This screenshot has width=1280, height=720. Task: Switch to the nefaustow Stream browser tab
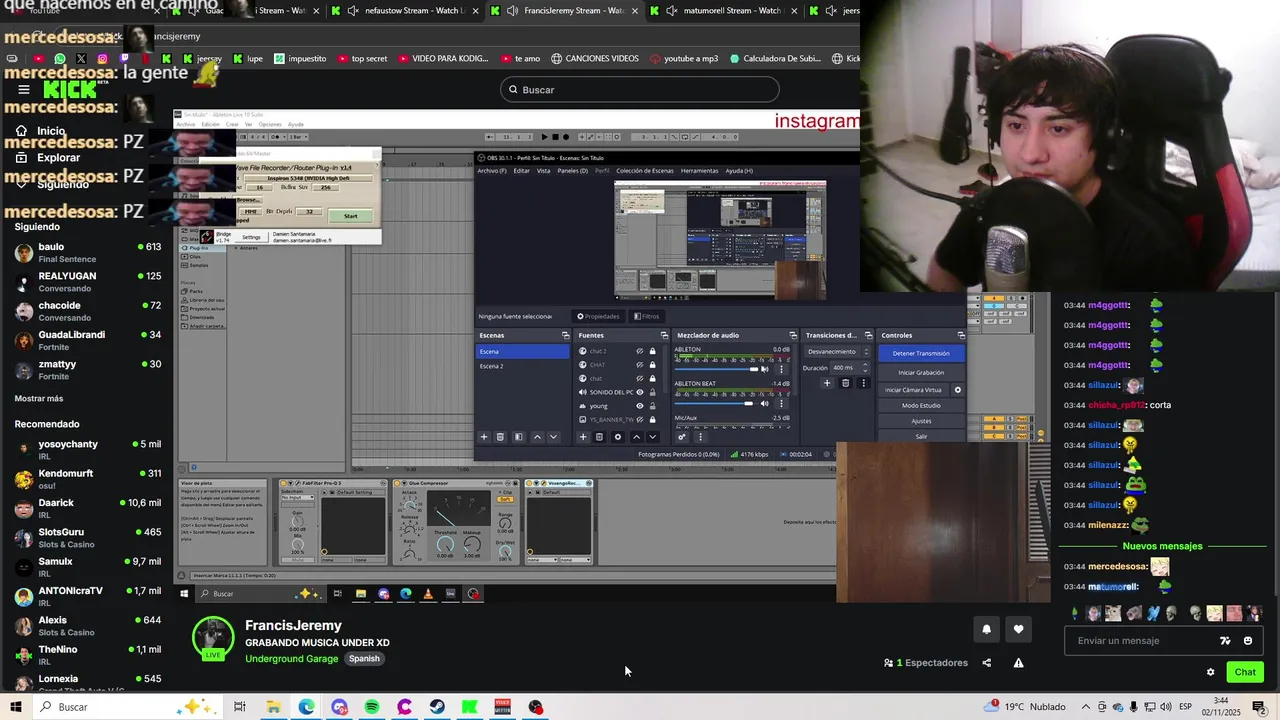(x=405, y=11)
